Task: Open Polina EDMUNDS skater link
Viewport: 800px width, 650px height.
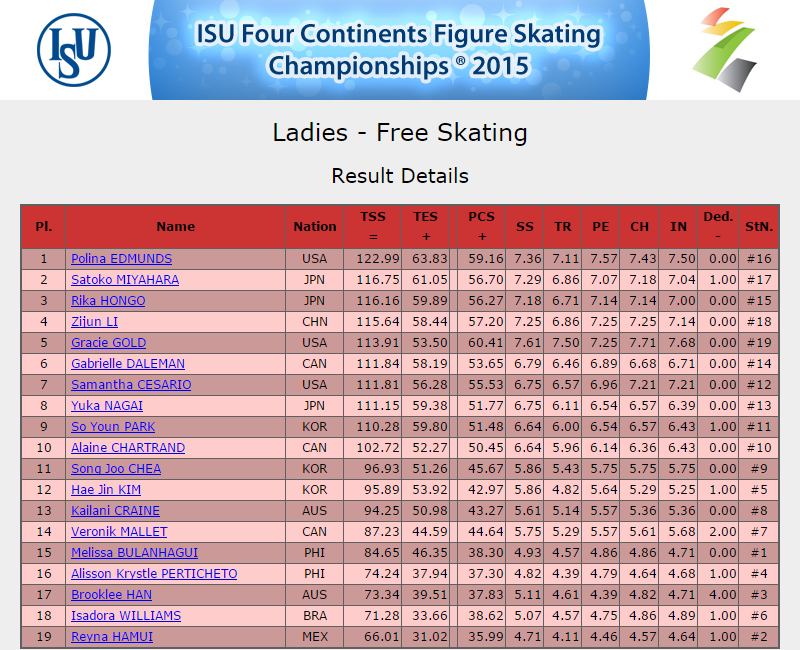Action: click(x=121, y=259)
